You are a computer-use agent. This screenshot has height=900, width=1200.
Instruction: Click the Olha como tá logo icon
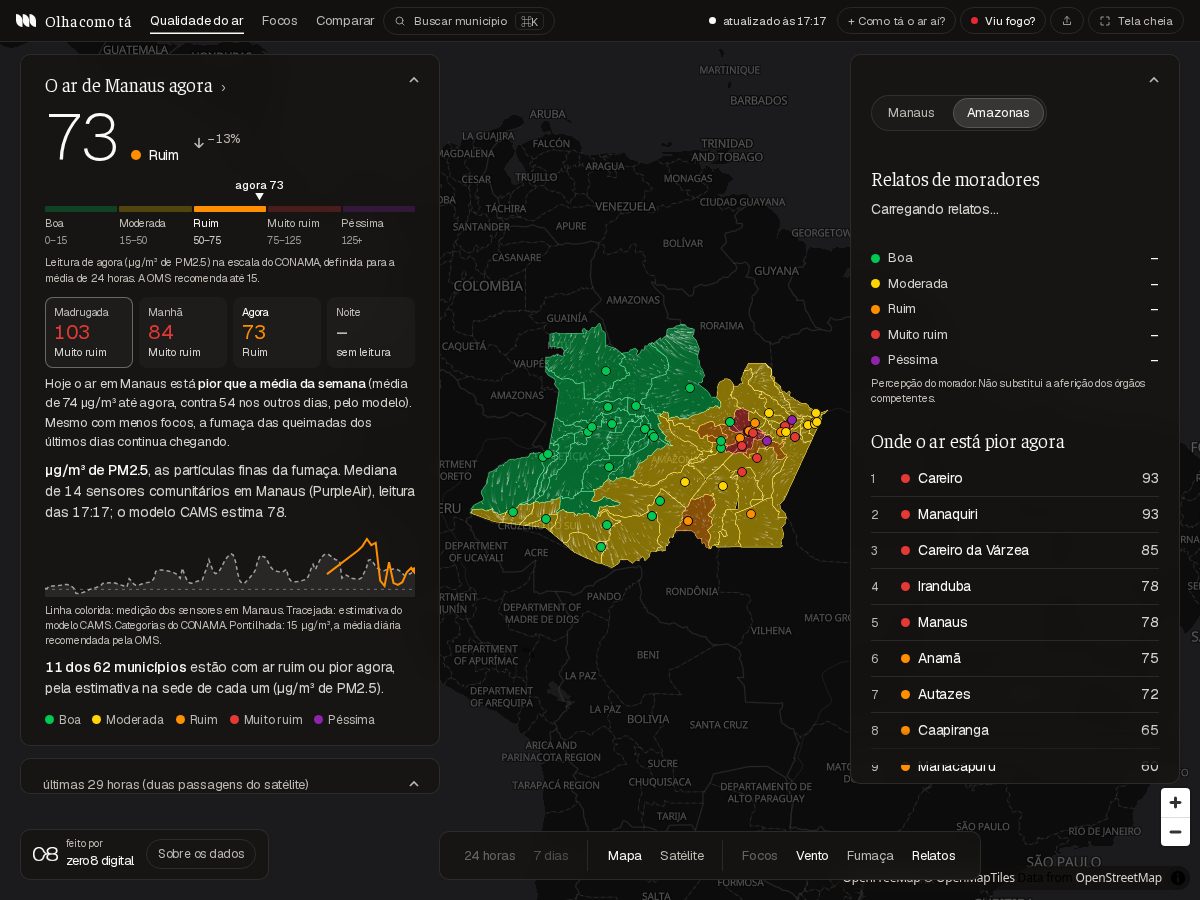click(x=26, y=21)
